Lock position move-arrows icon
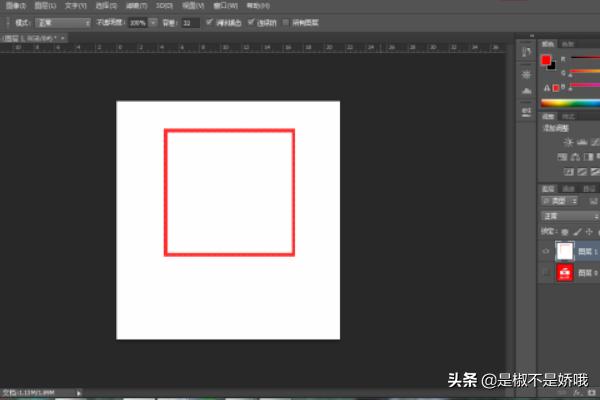Viewport: 600px width, 400px height. (x=589, y=232)
